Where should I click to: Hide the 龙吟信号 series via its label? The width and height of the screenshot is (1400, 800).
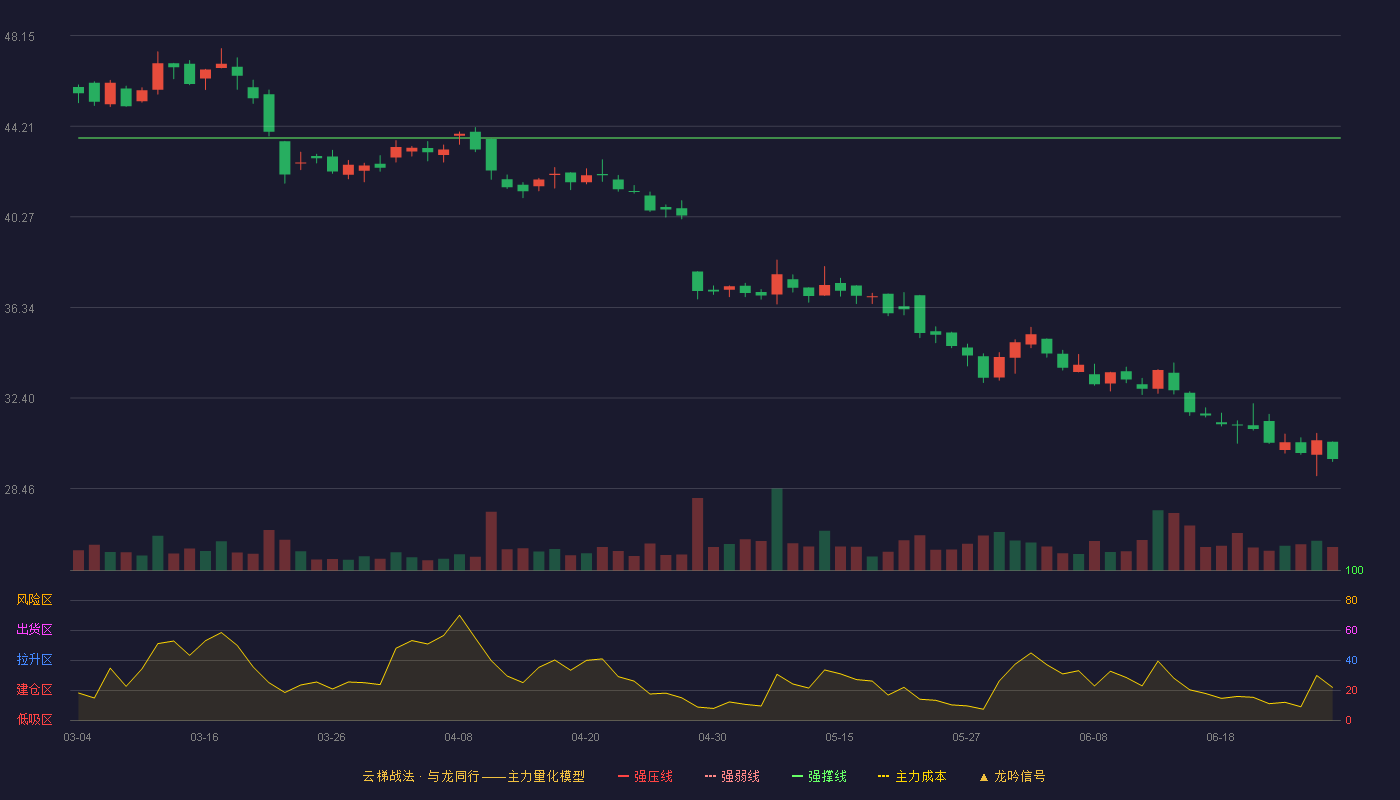pos(1020,776)
